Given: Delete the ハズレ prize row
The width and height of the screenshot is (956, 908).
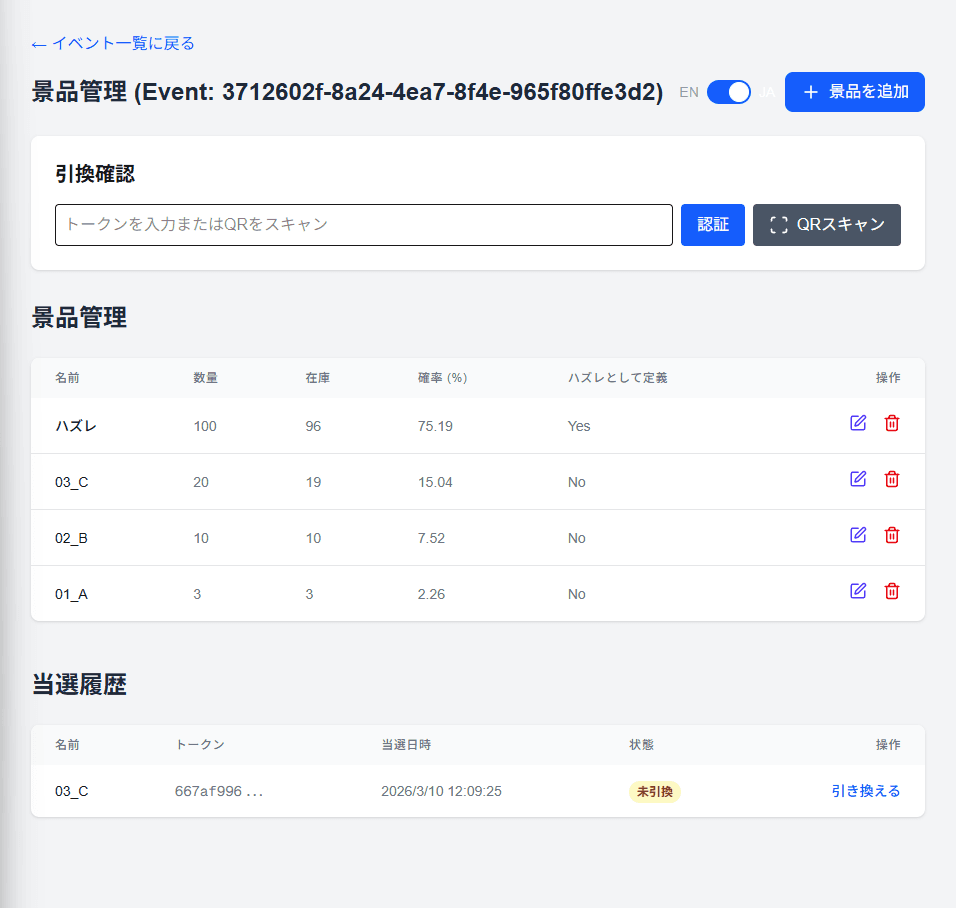Looking at the screenshot, I should 891,423.
